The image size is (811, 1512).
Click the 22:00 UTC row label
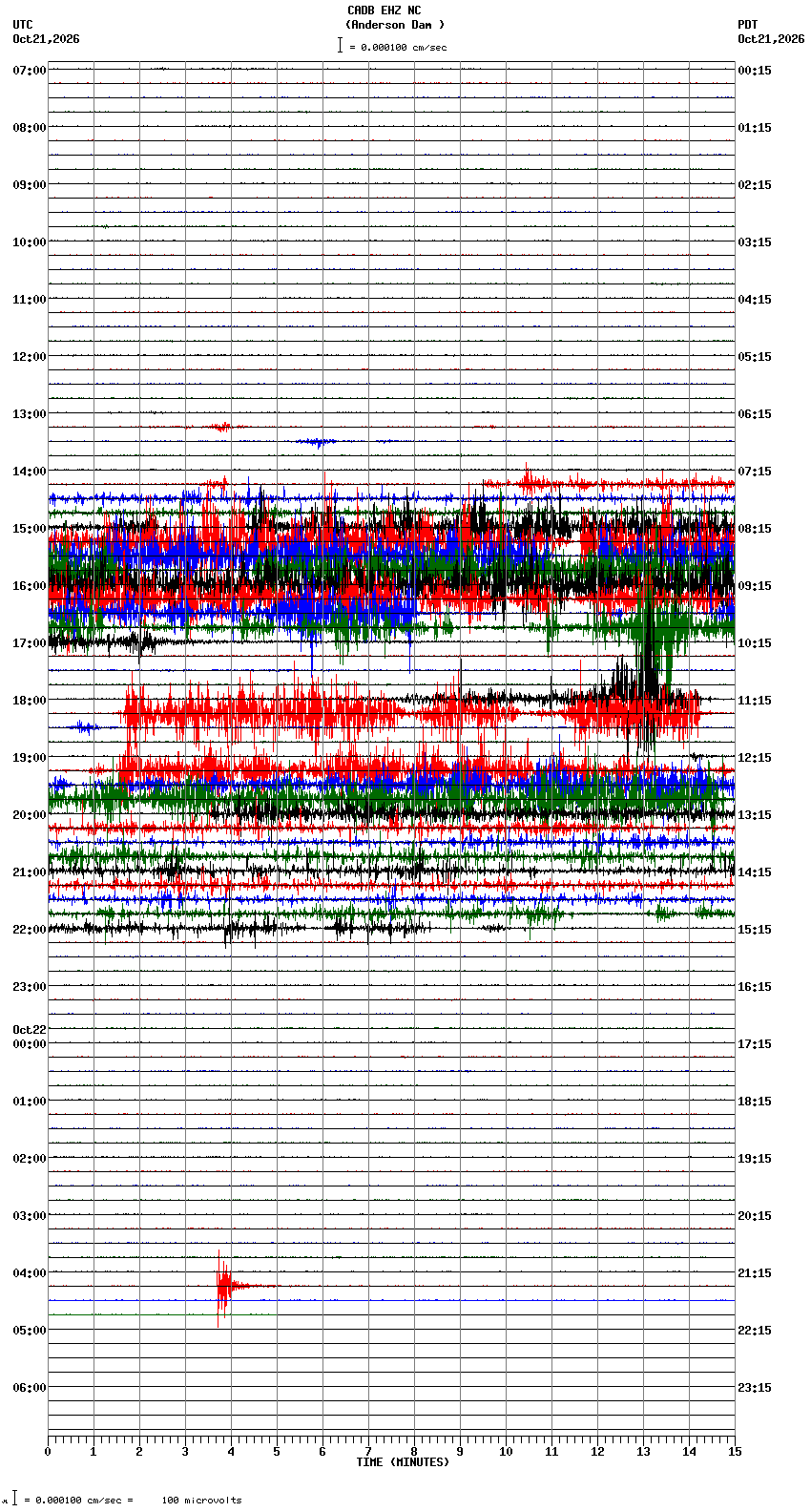tap(30, 930)
